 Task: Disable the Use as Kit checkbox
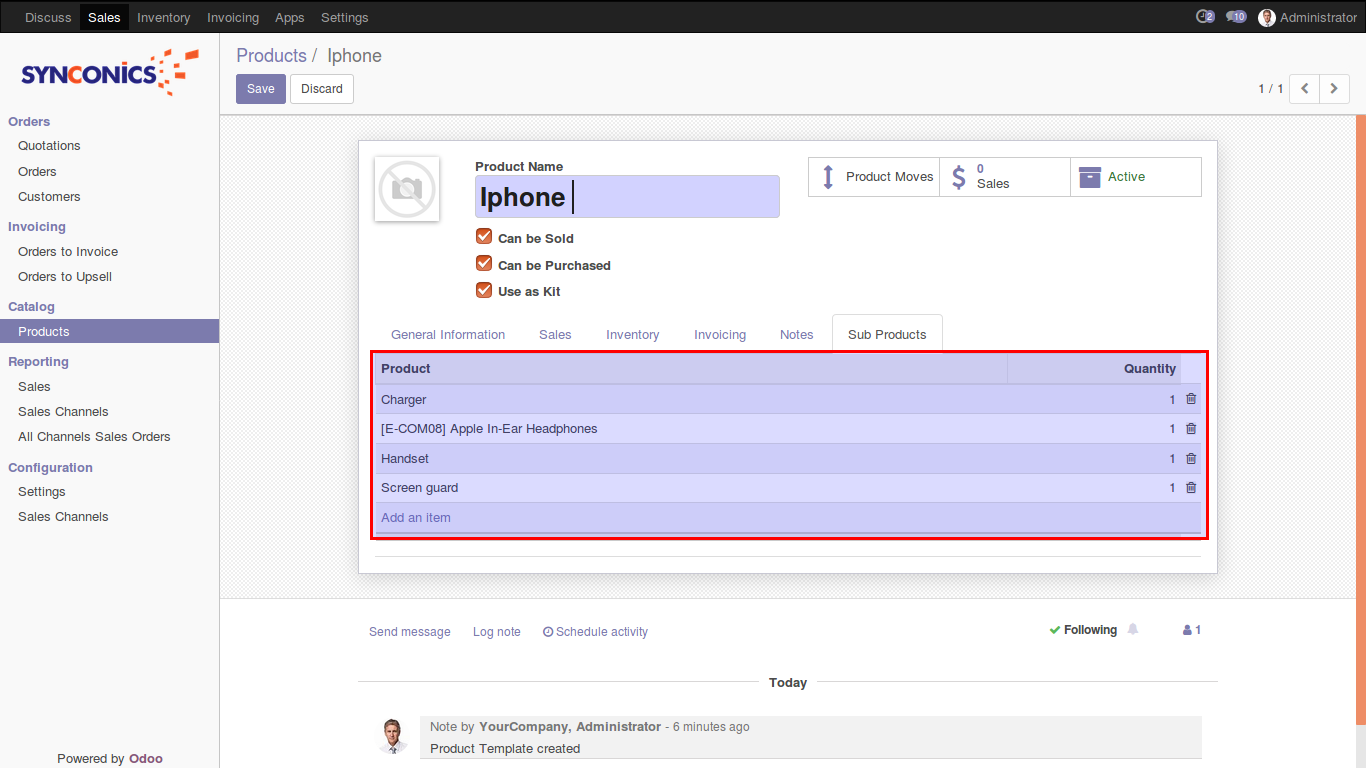(484, 290)
